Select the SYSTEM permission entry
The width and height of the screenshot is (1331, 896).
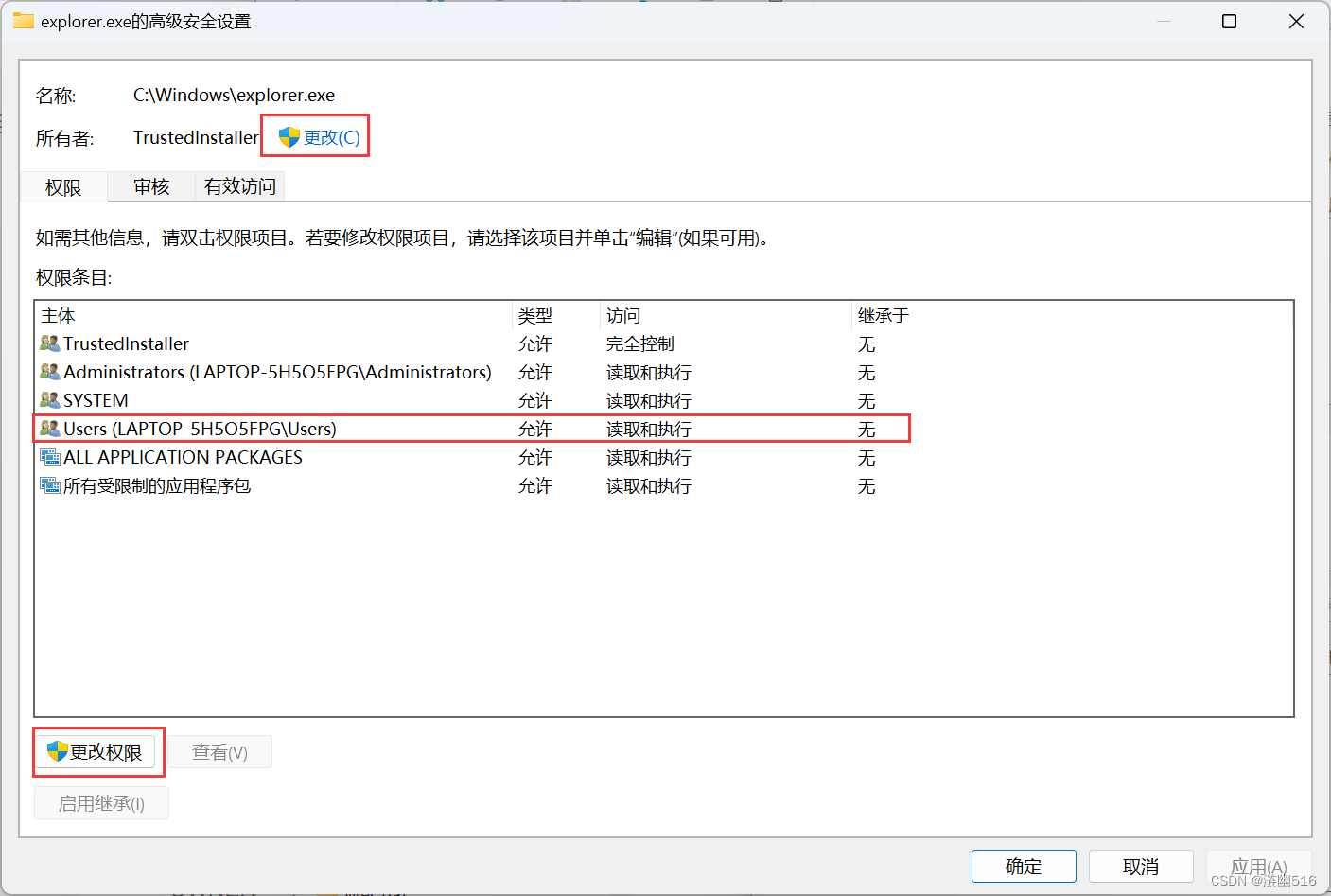663,400
